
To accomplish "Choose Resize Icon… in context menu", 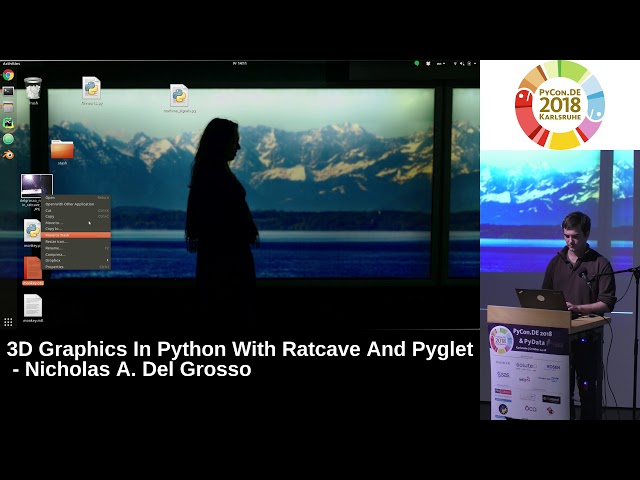I will [x=76, y=242].
